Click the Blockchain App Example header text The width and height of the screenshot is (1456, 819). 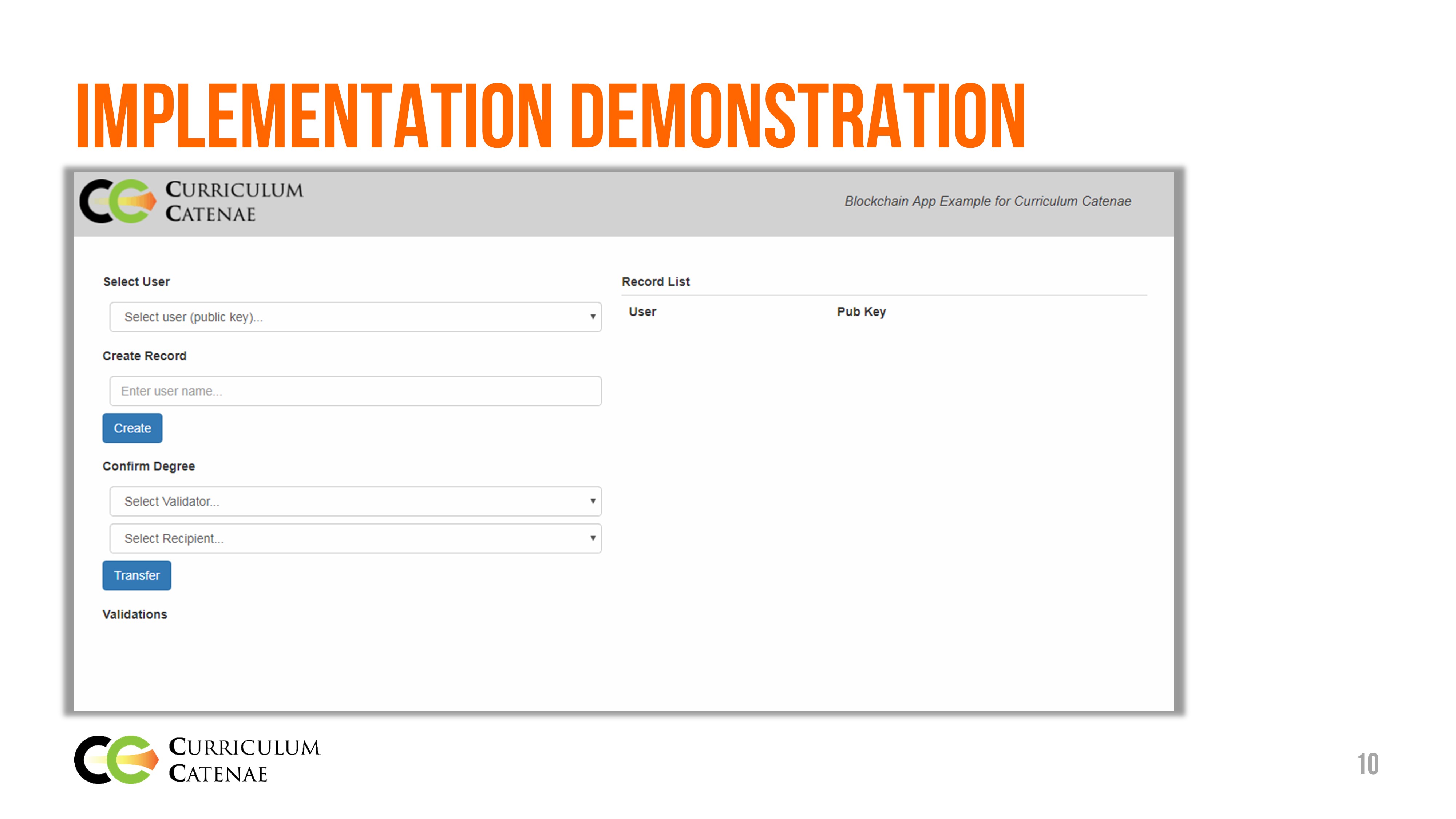point(988,201)
